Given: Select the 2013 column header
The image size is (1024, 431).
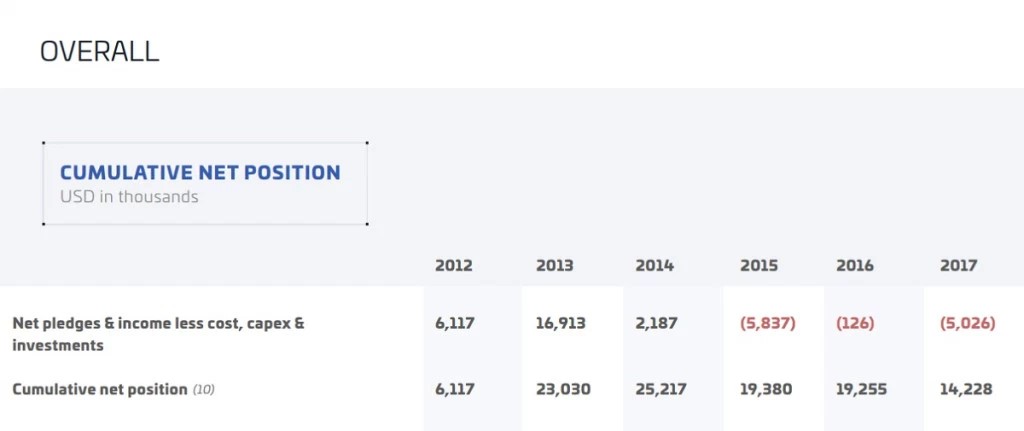Looking at the screenshot, I should (x=554, y=266).
